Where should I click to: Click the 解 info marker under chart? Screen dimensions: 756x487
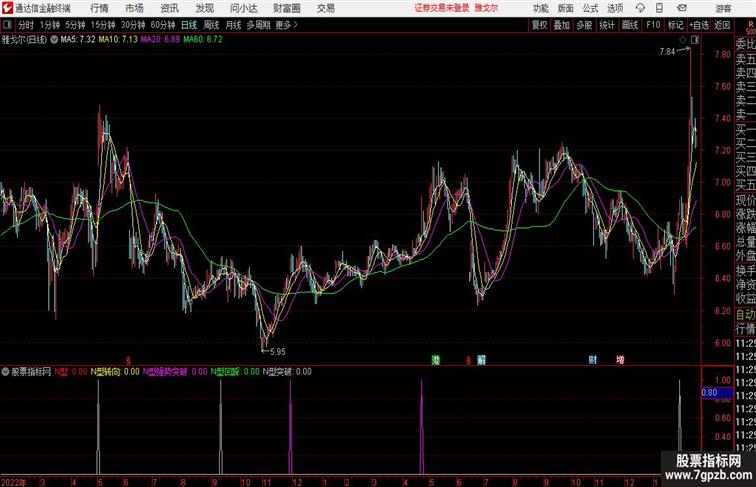[481, 360]
